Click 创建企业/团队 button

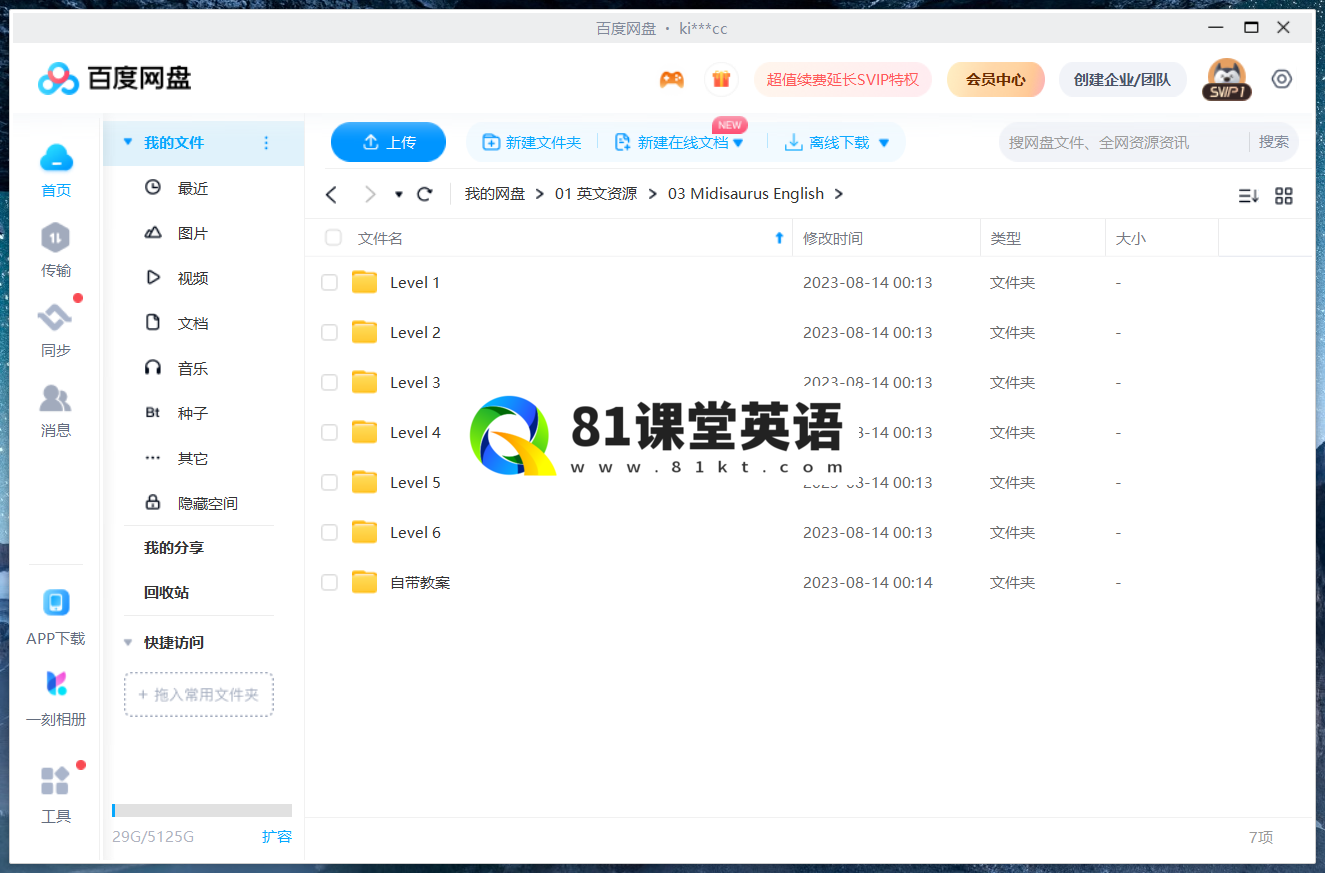click(1122, 79)
